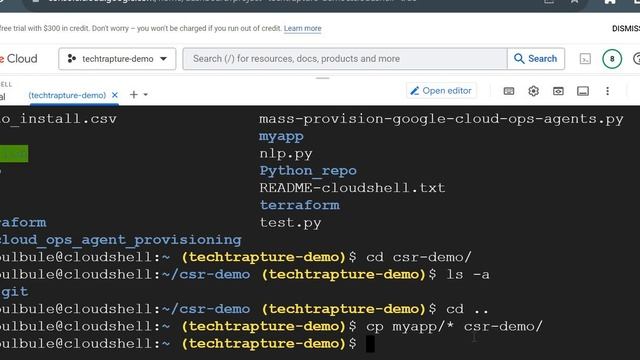Click the session window layout icon

pyautogui.click(x=583, y=91)
